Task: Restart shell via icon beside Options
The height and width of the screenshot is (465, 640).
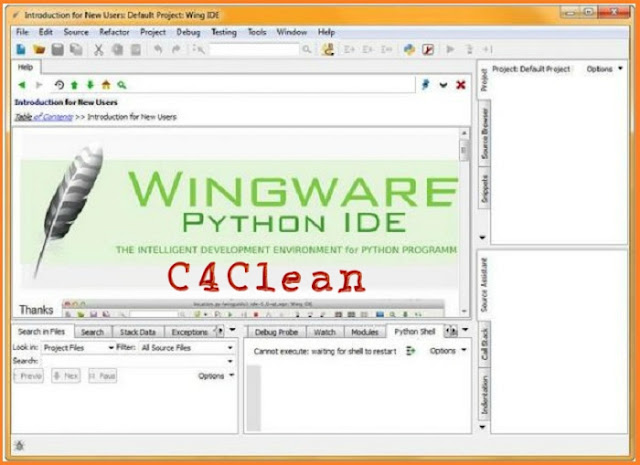Action: tap(411, 351)
